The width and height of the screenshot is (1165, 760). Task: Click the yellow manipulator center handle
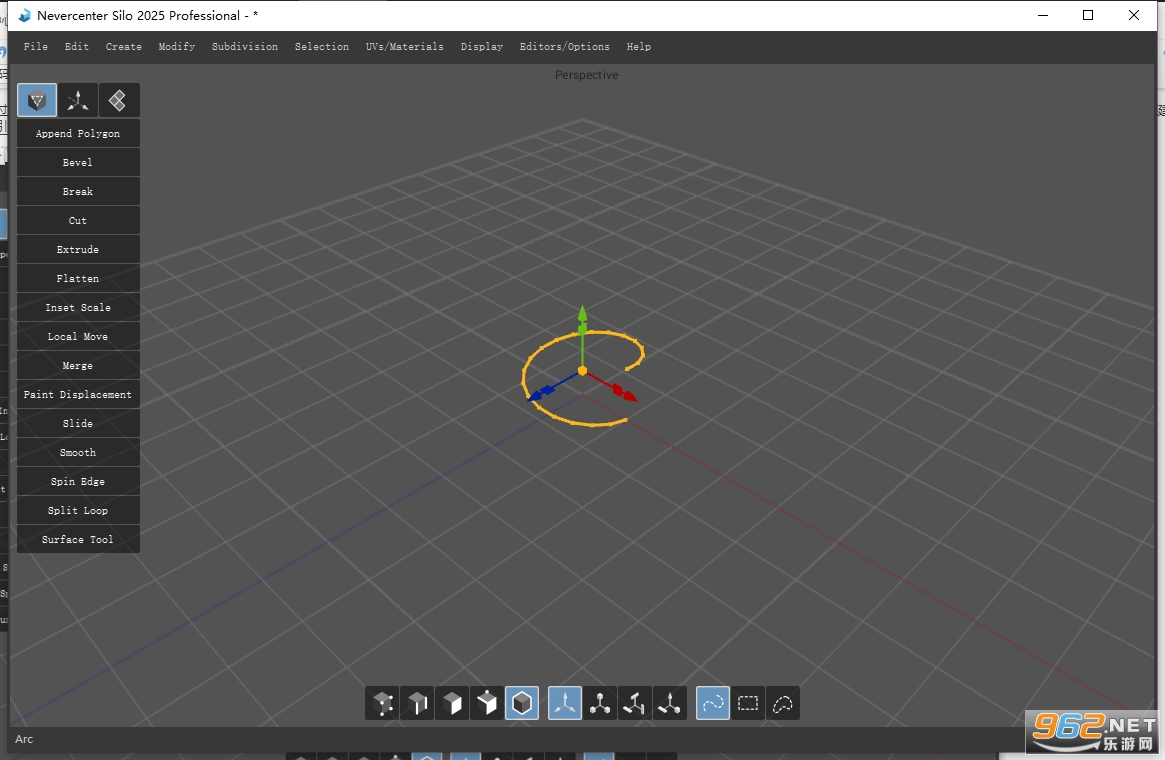pos(582,370)
